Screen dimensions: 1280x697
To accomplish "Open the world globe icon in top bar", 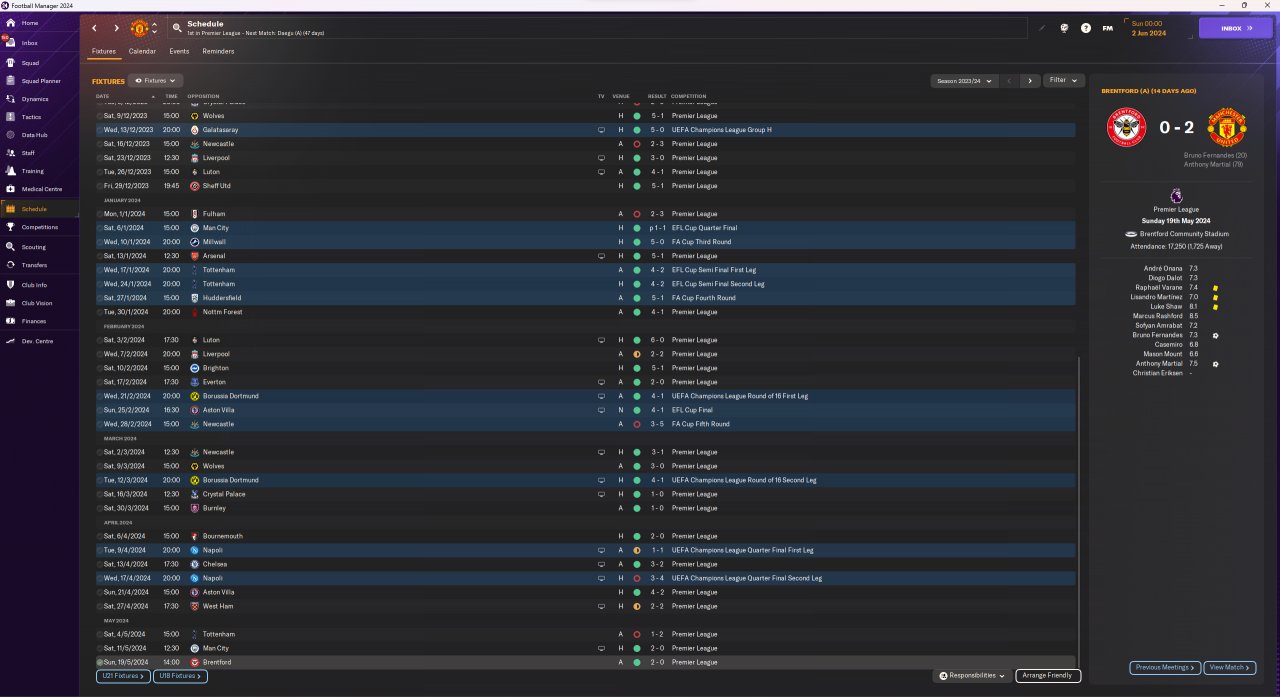I will coord(1064,28).
